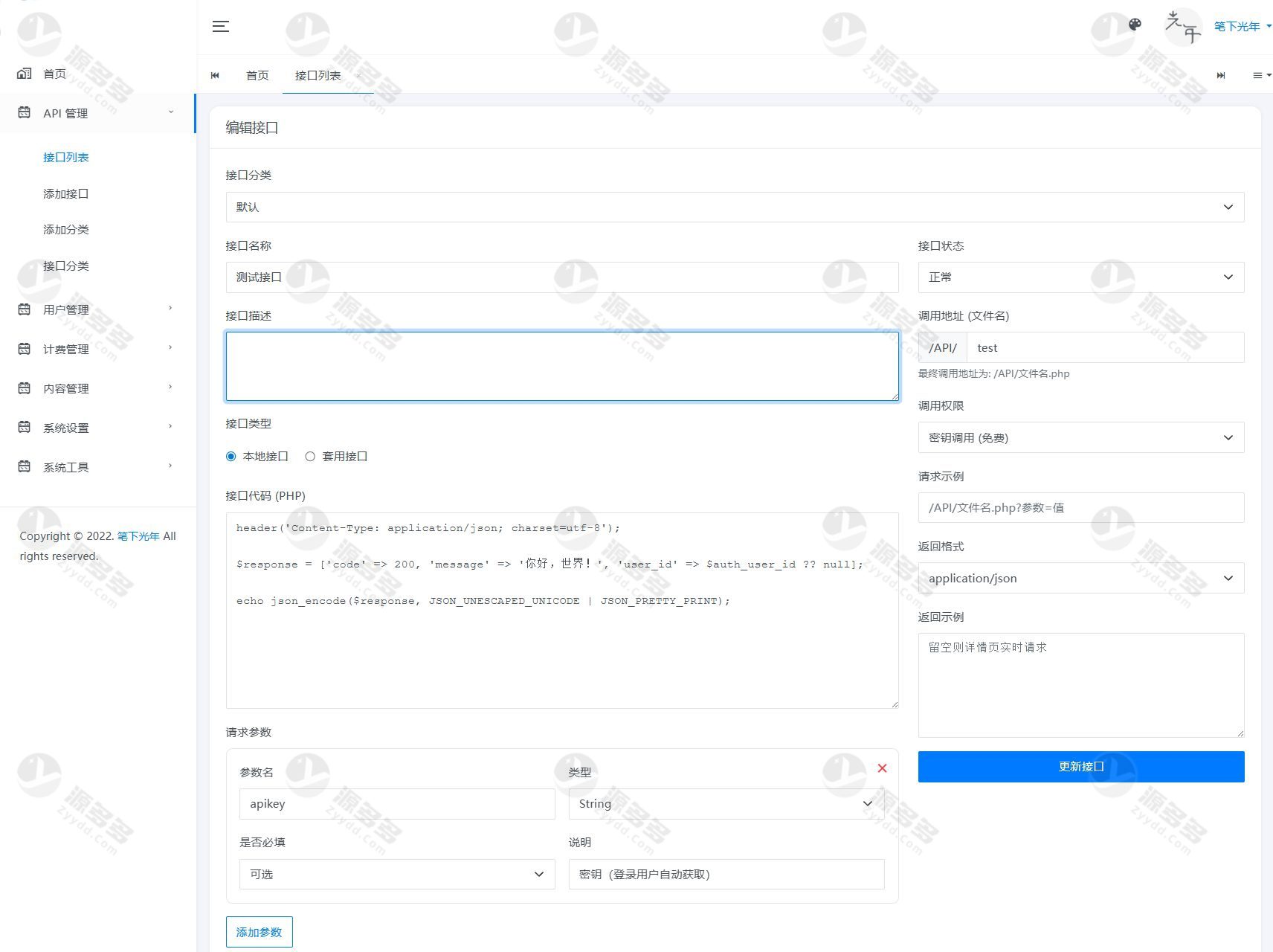The width and height of the screenshot is (1273, 952).
Task: Click the 添加参数 button
Action: [259, 932]
